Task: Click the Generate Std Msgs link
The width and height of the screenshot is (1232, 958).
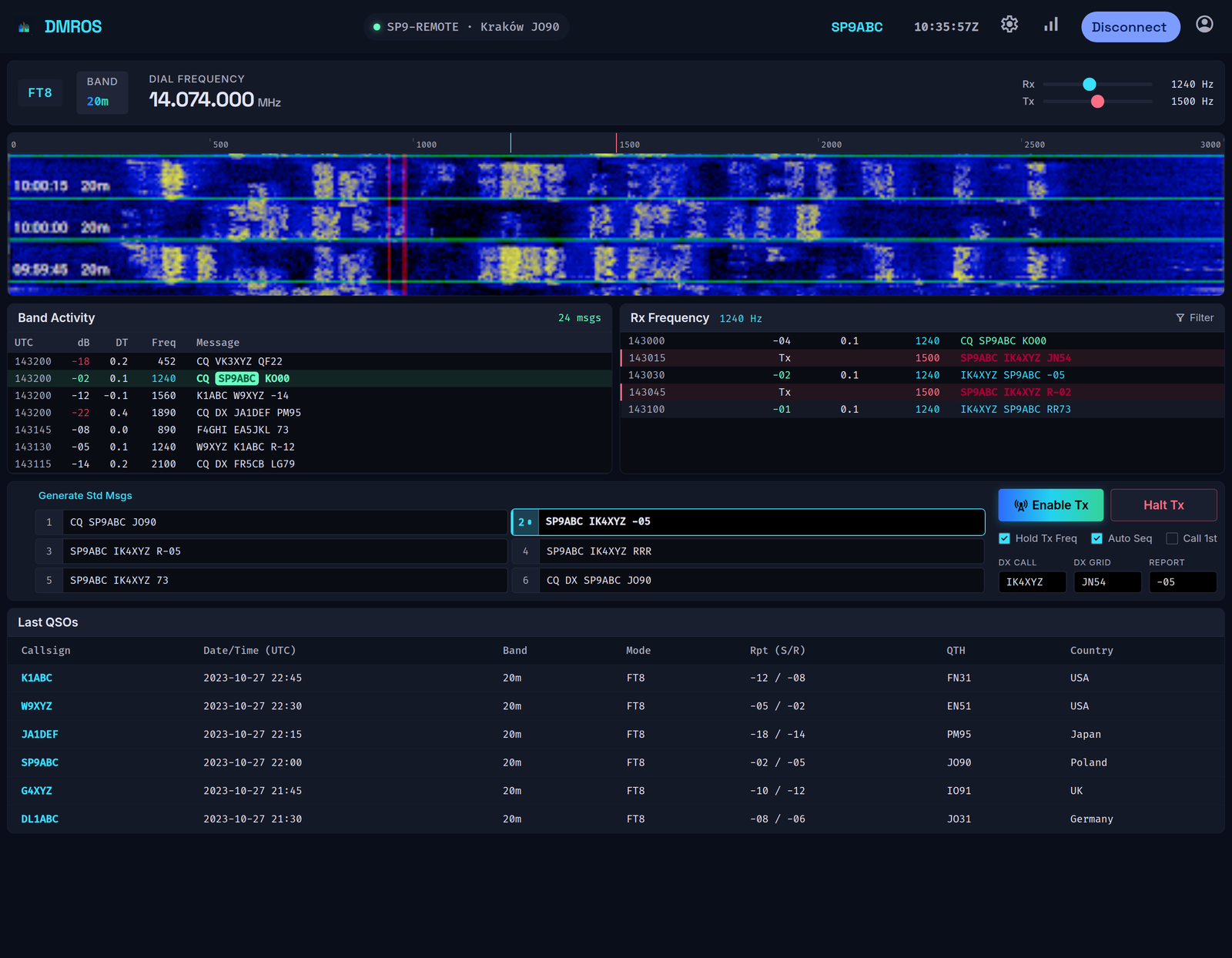Action: point(85,496)
